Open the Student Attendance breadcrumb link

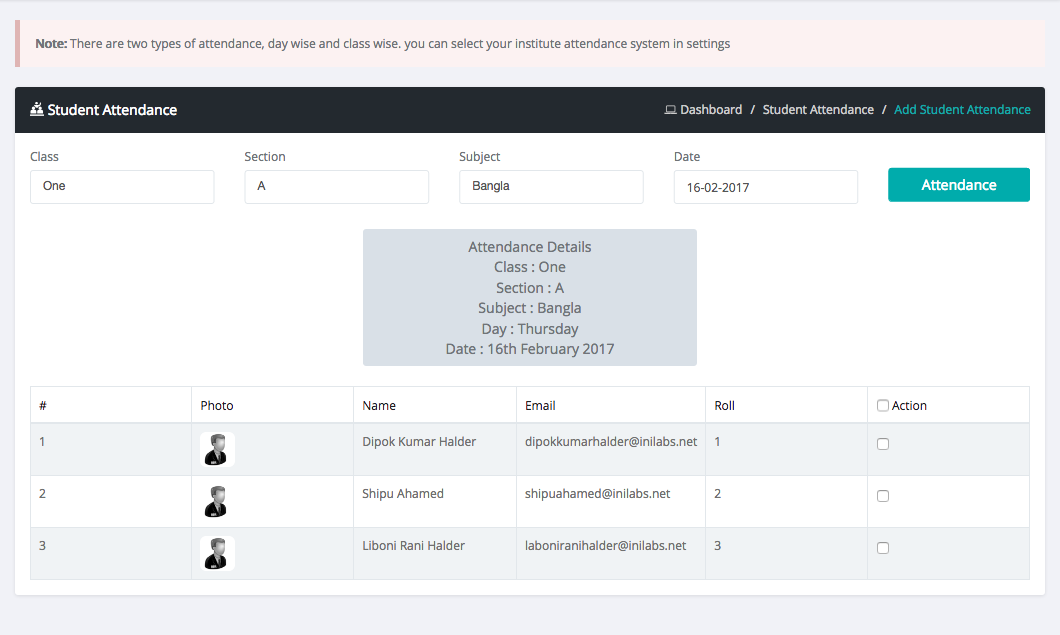(x=818, y=110)
